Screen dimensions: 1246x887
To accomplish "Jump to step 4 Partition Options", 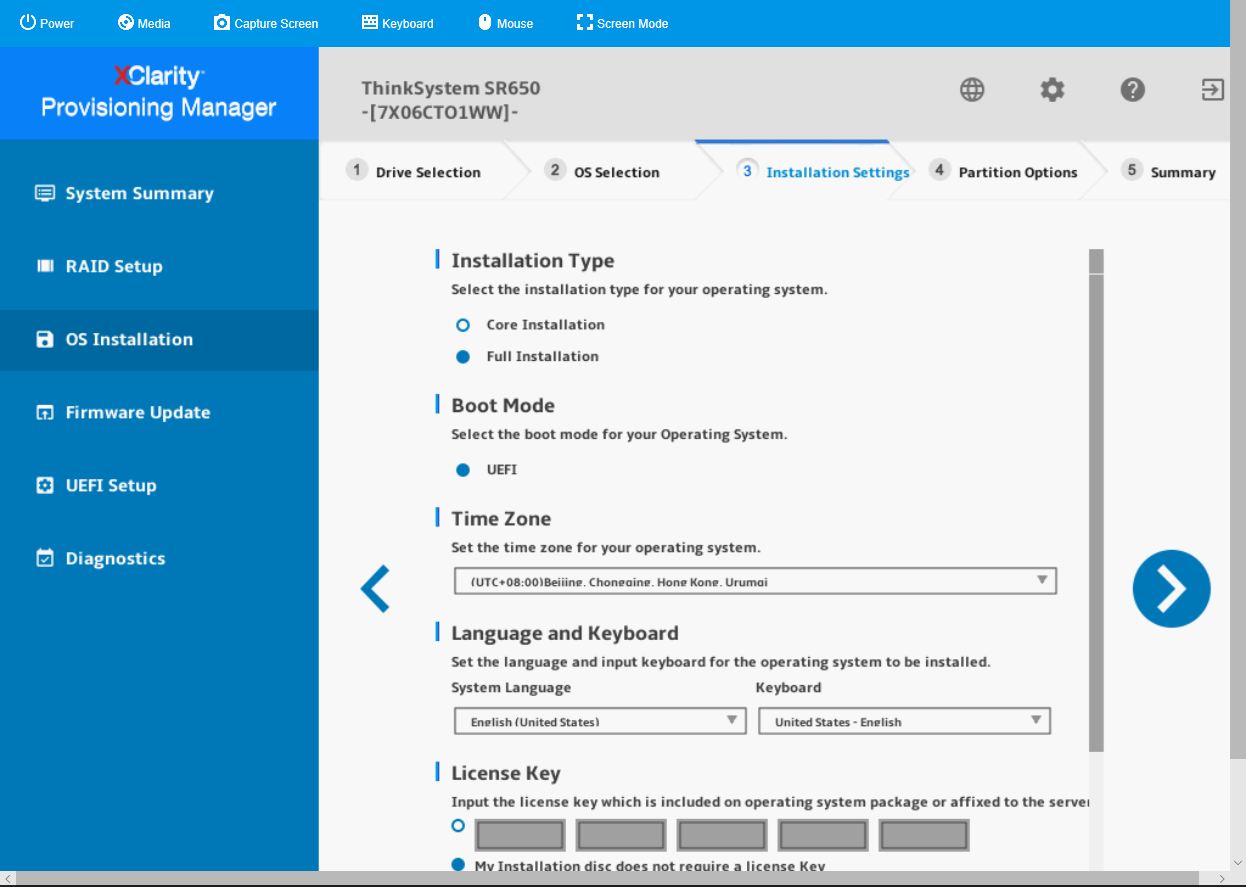I will (x=1003, y=171).
